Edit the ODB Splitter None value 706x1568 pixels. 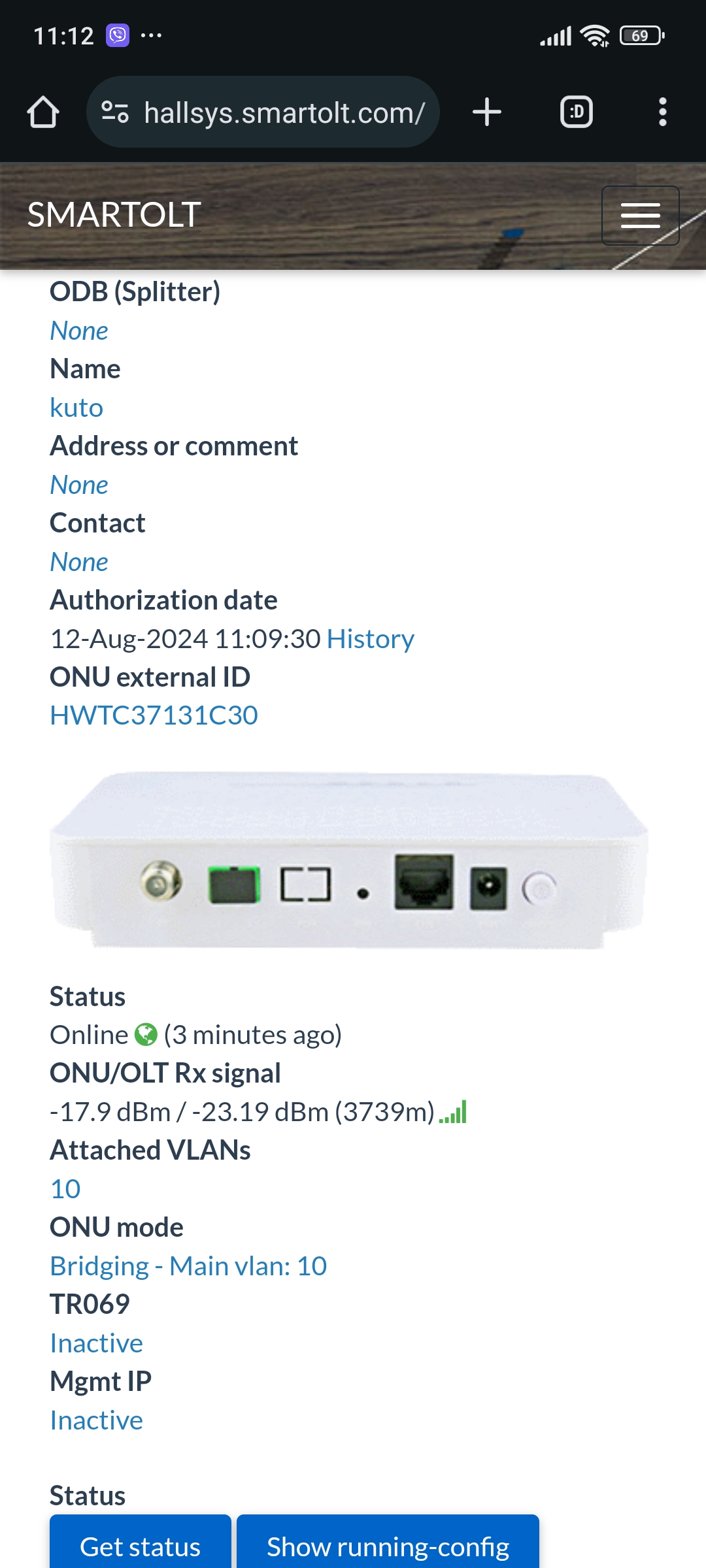click(x=79, y=331)
